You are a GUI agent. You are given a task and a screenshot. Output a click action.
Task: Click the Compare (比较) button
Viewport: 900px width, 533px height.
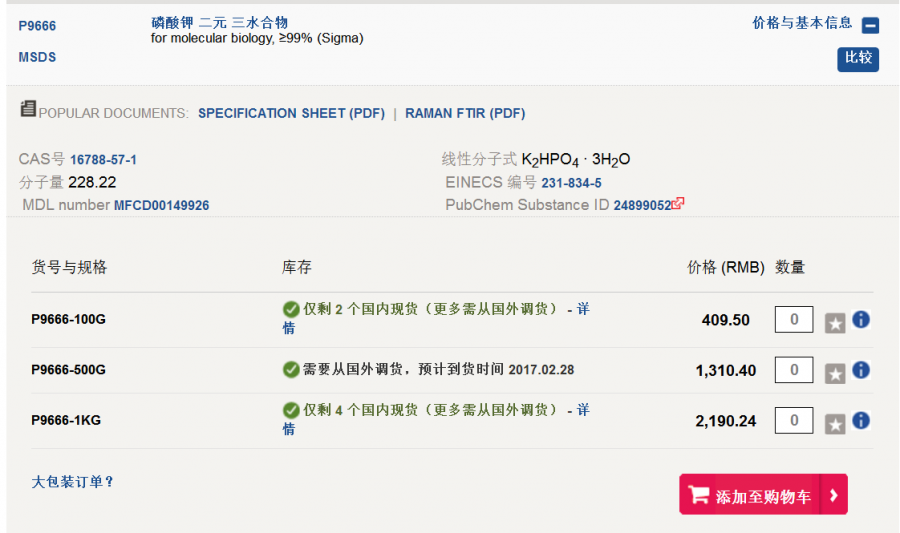pyautogui.click(x=858, y=58)
